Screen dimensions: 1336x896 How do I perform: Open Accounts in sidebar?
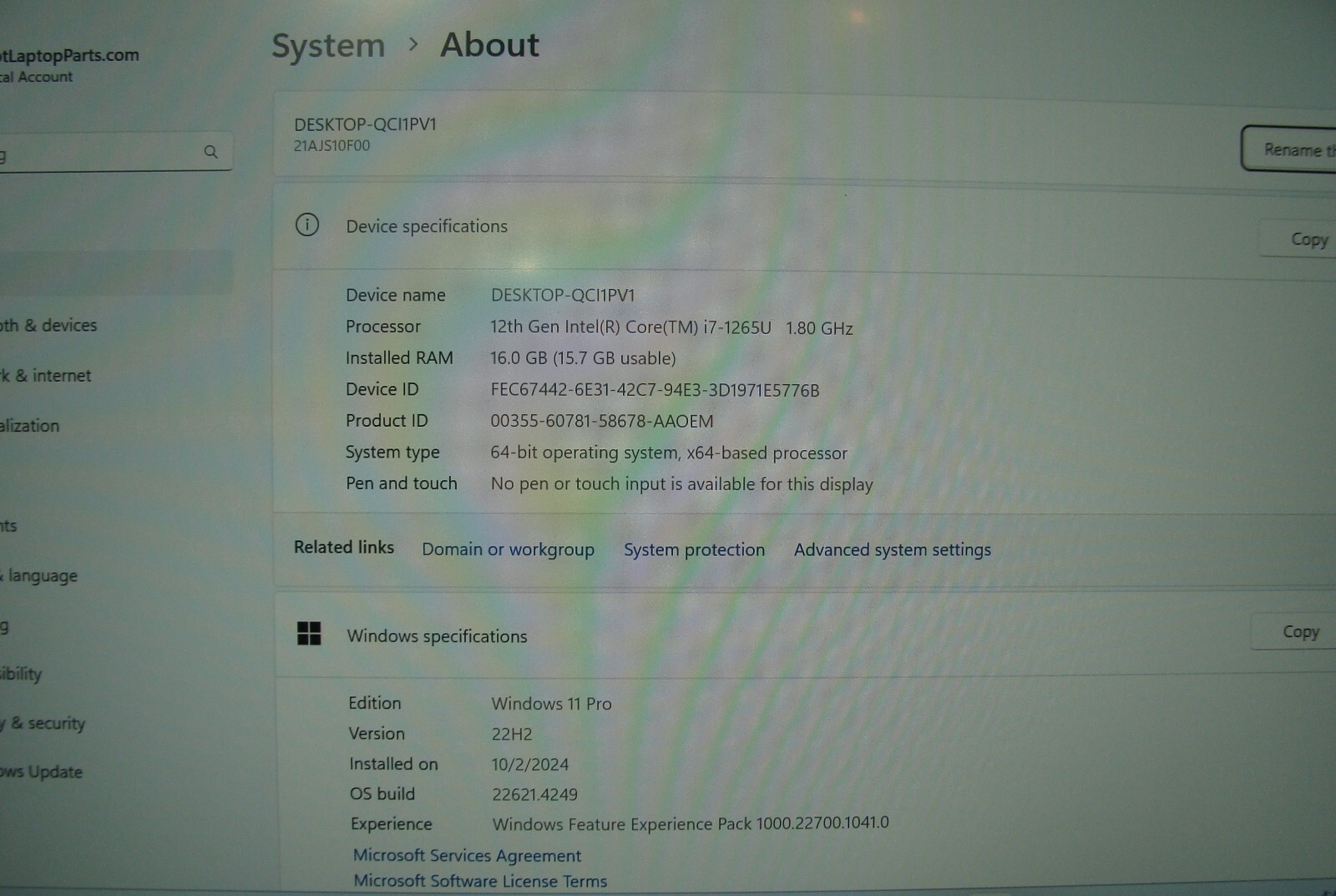(x=8, y=526)
